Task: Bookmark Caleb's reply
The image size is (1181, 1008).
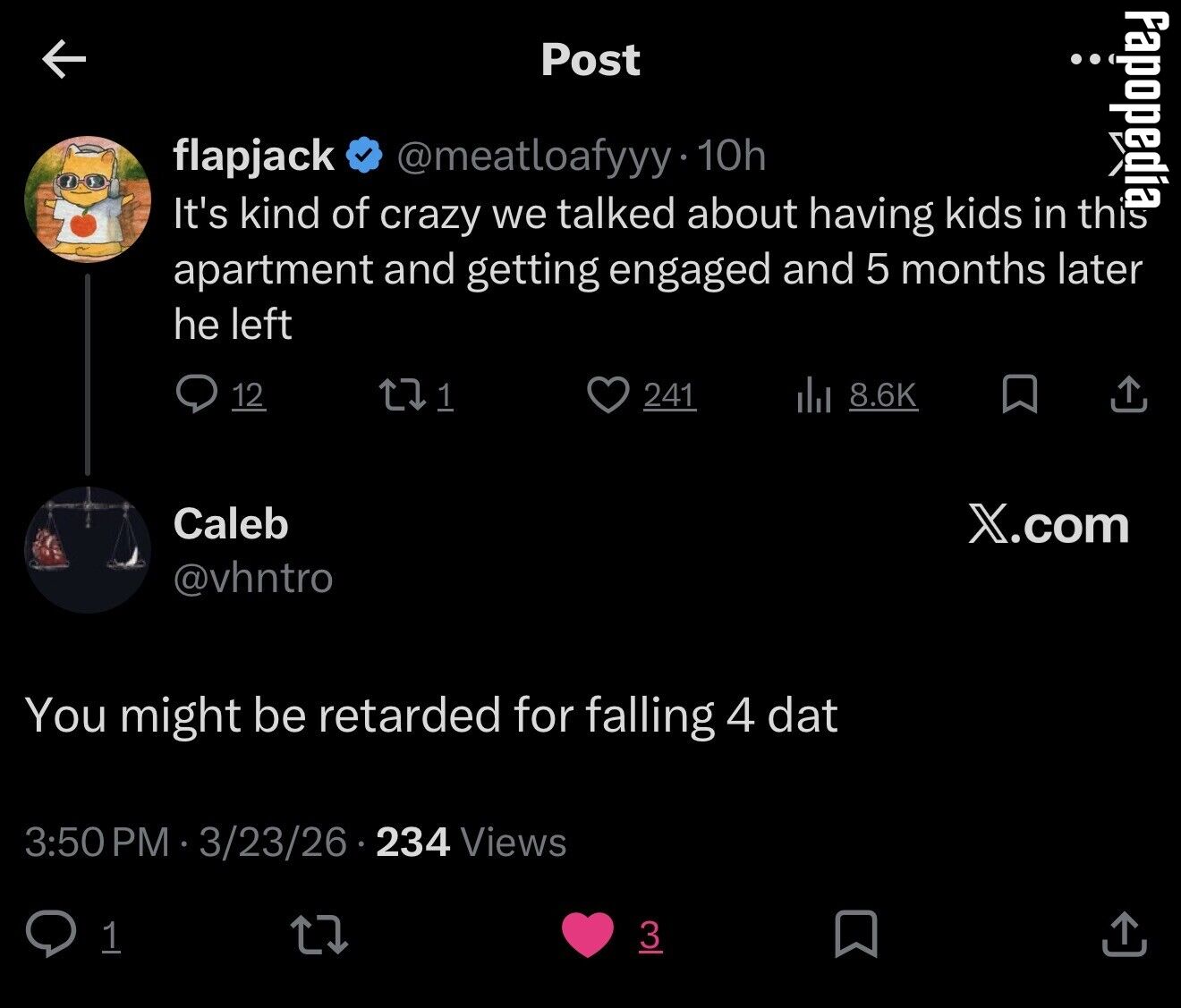Action: point(856,934)
